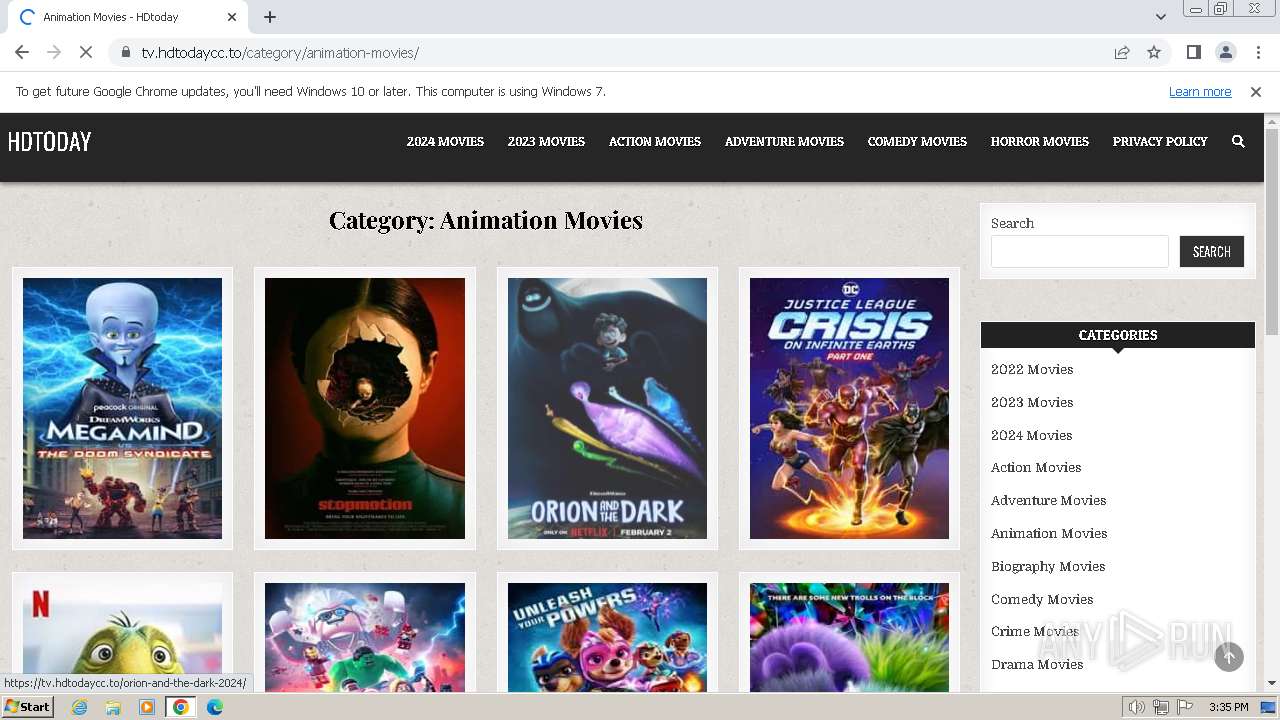Open the 2022 Movies category

pos(1032,369)
